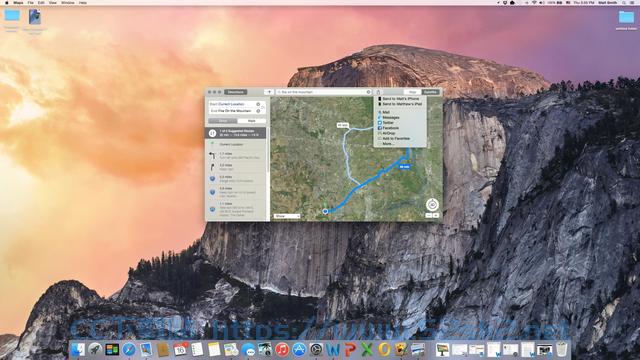Open Calendar from the dock

tap(180, 349)
